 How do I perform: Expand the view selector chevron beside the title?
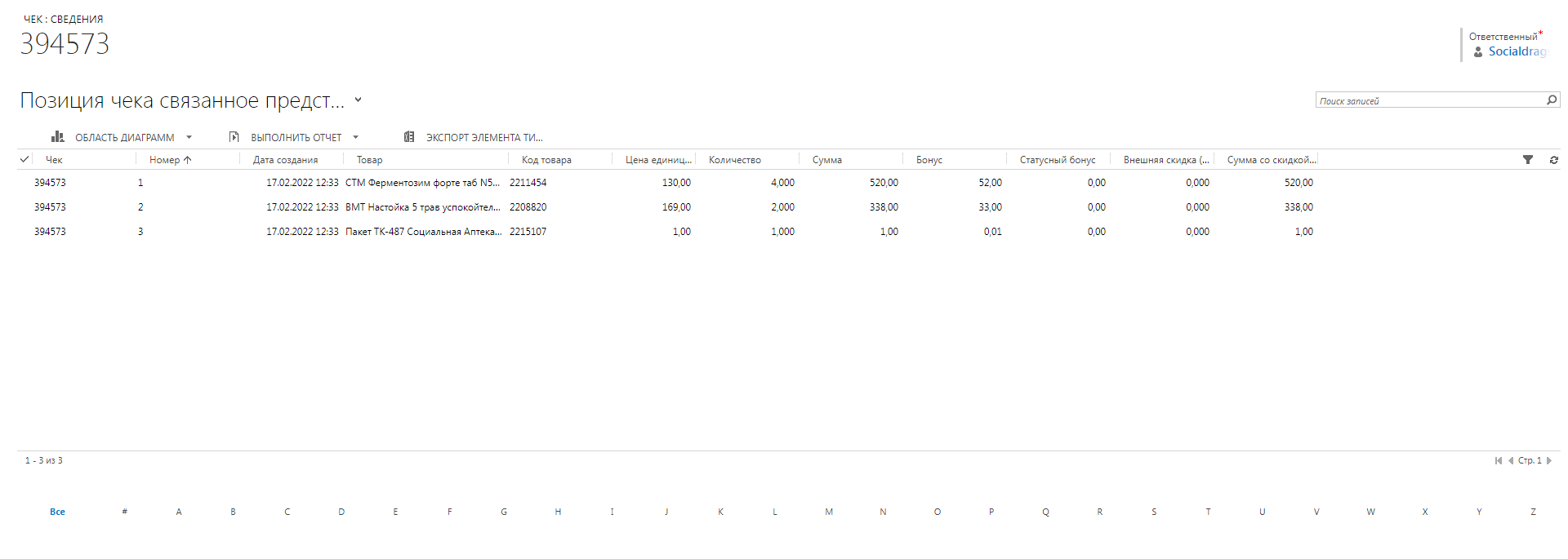358,100
